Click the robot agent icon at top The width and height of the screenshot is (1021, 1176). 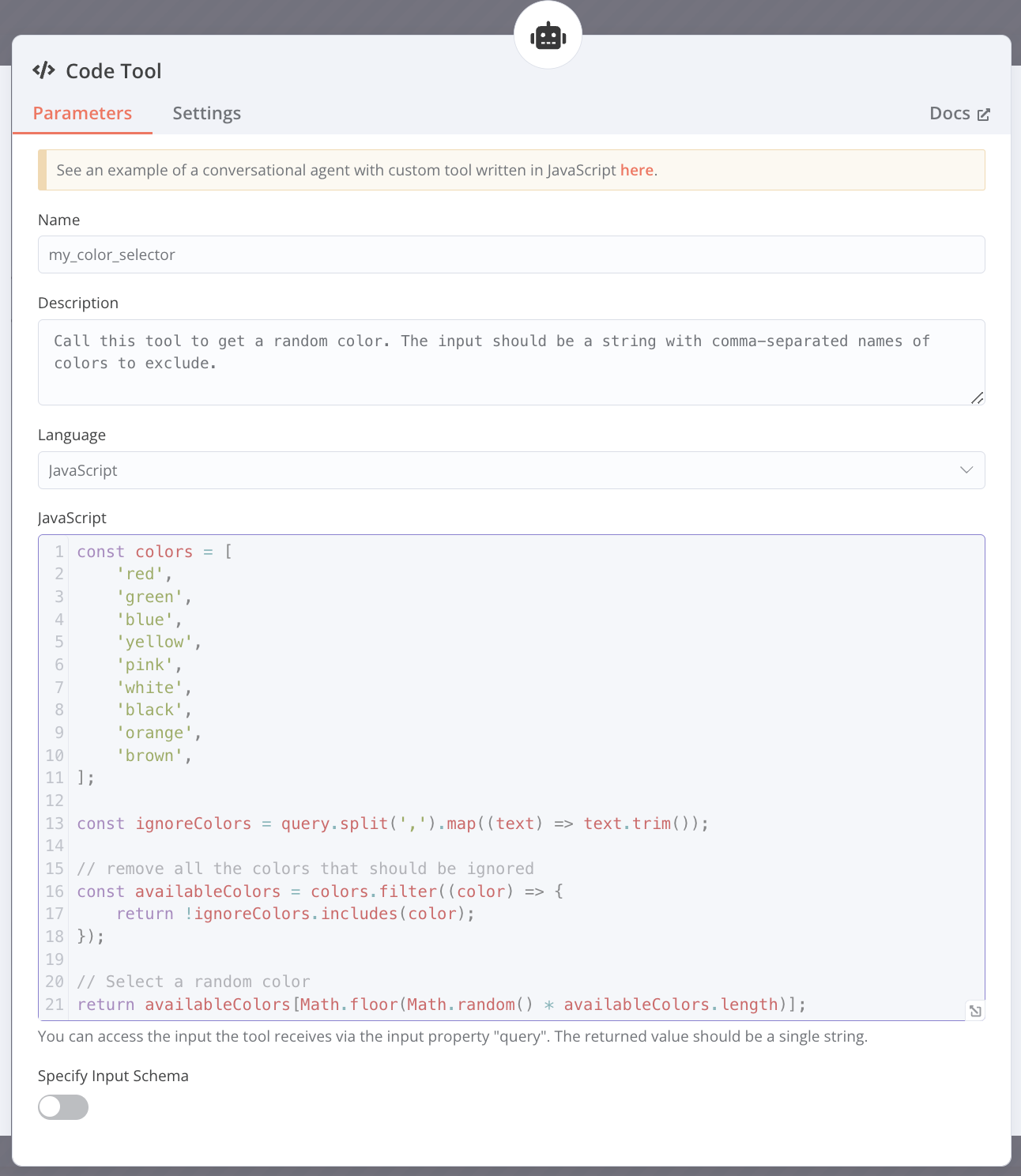[548, 36]
